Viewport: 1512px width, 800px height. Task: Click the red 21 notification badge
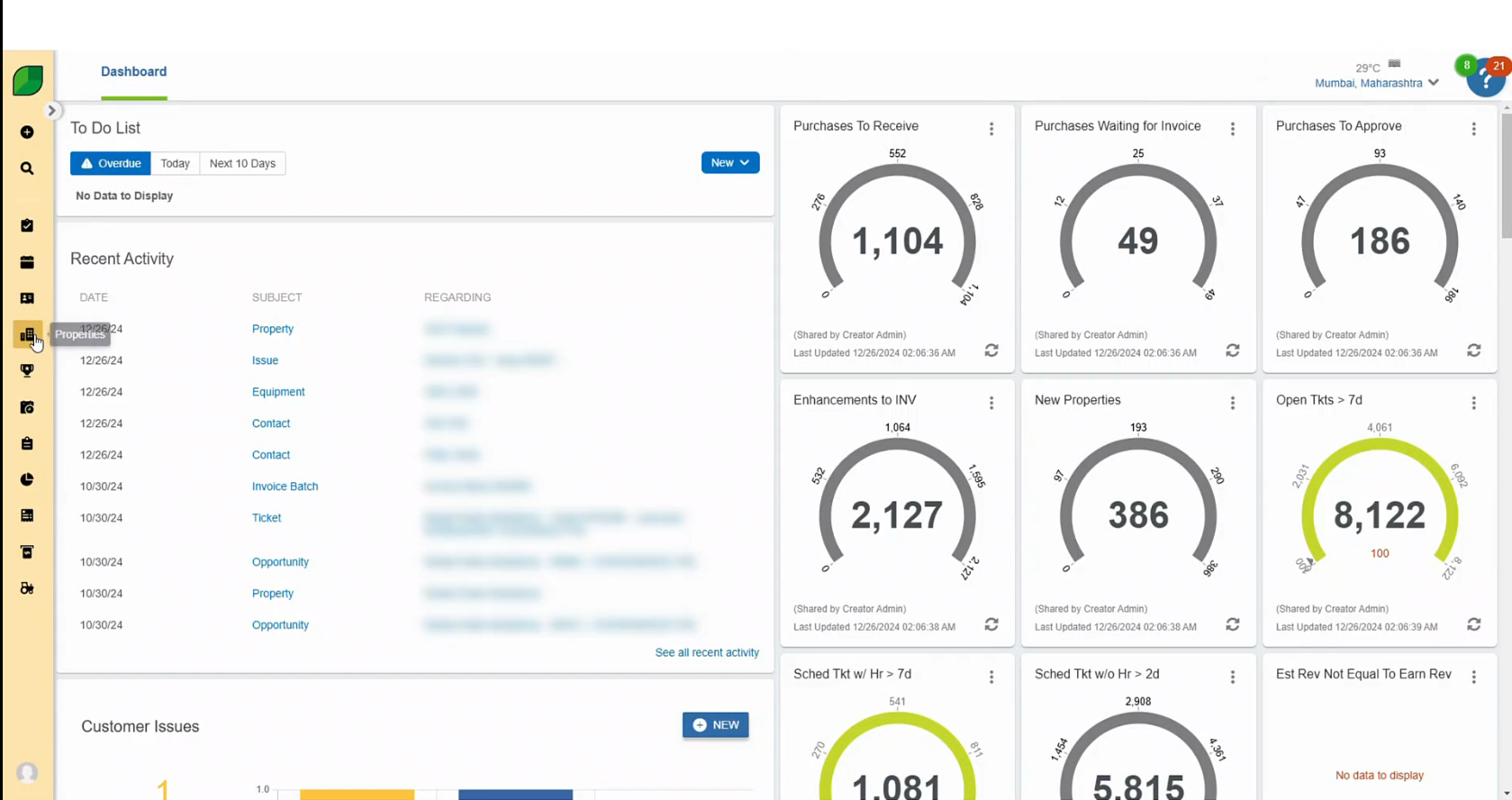[x=1498, y=66]
